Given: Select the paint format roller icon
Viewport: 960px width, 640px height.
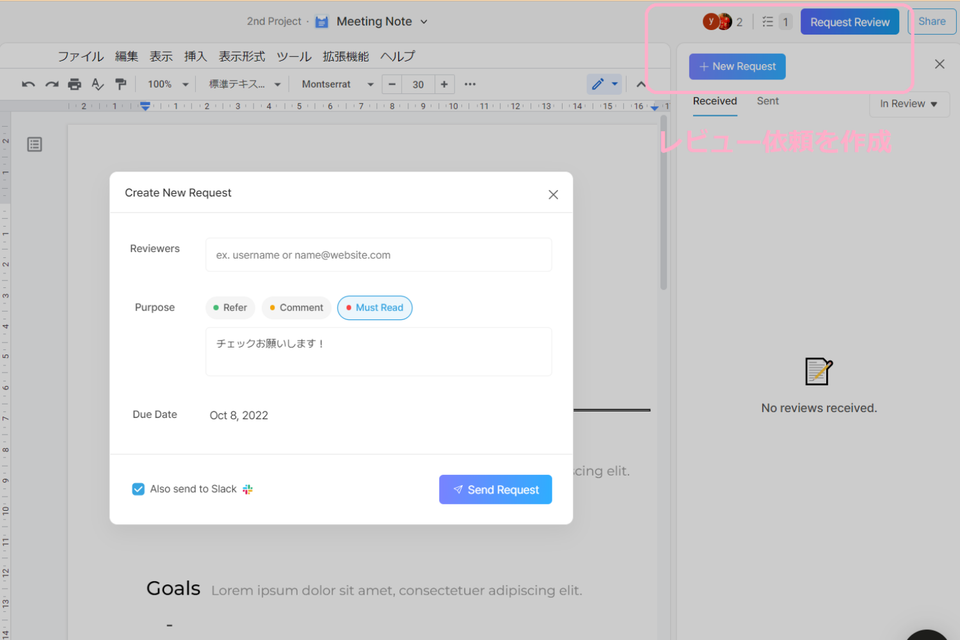Looking at the screenshot, I should [x=121, y=84].
